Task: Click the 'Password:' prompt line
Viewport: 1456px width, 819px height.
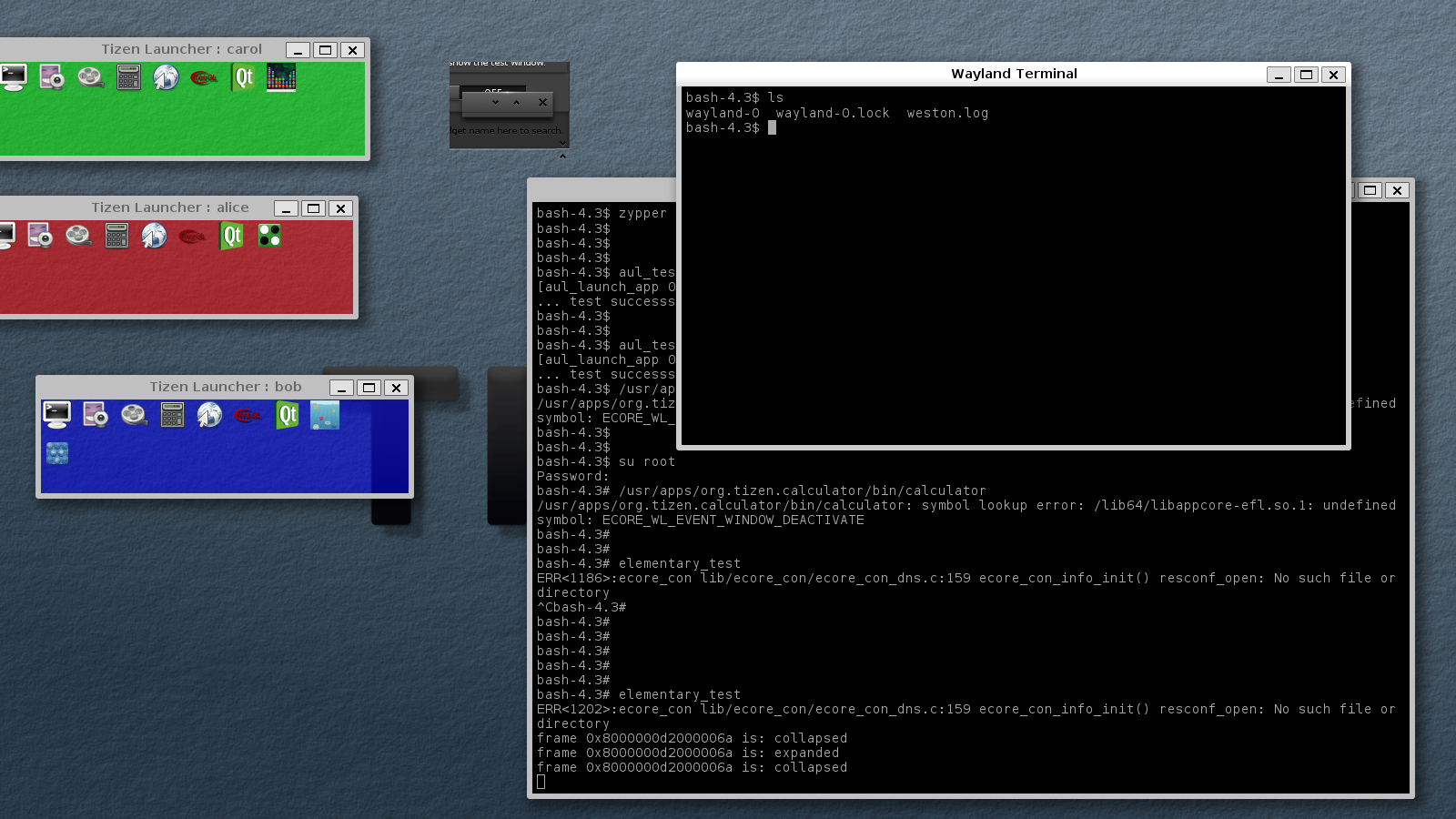Action: tap(572, 476)
